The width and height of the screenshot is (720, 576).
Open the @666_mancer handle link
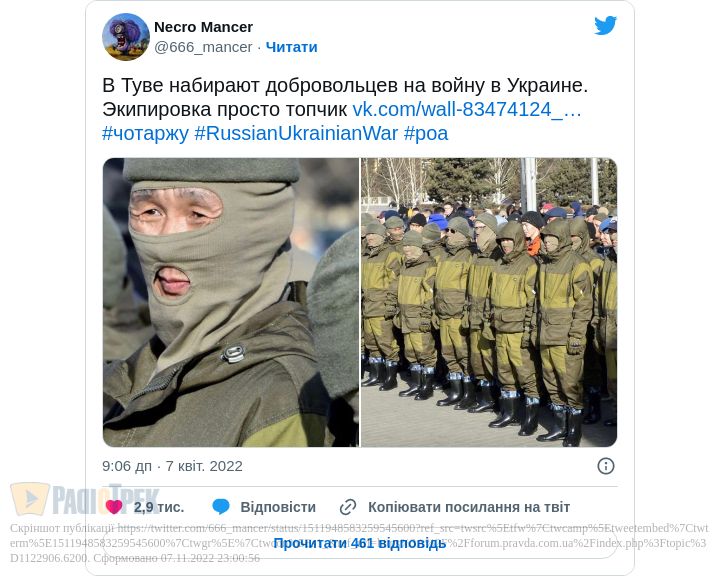click(x=203, y=47)
